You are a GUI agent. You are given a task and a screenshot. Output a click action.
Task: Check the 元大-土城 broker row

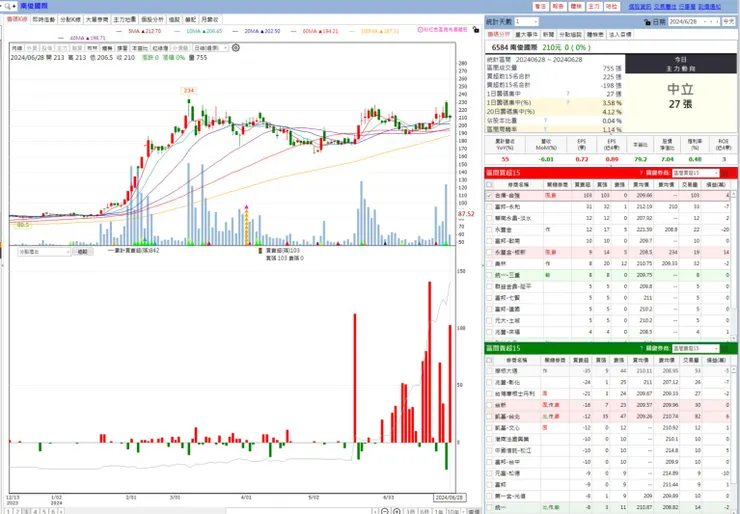tap(489, 320)
